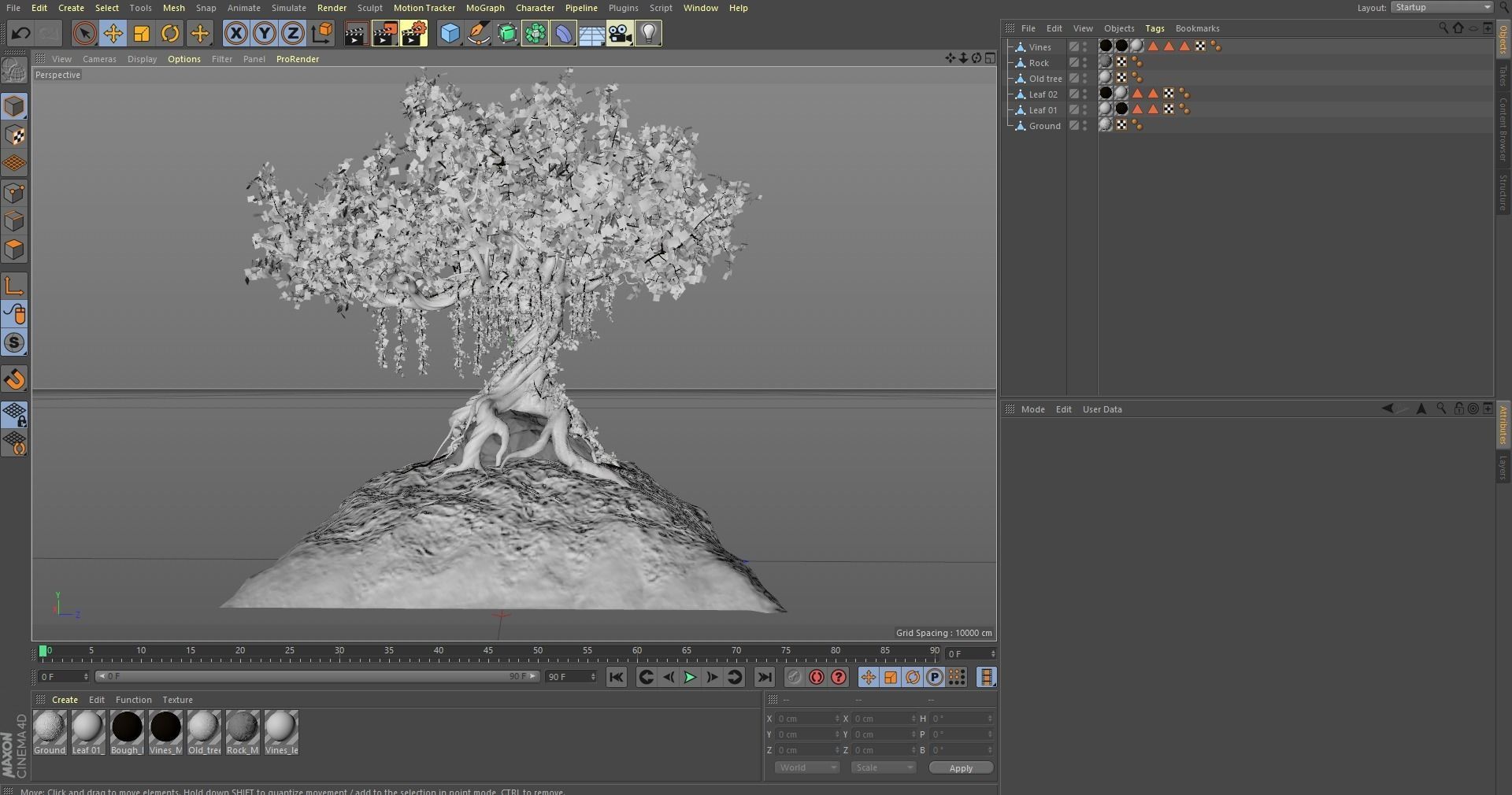Toggle Autokeying red button
The height and width of the screenshot is (795, 1512).
[817, 677]
